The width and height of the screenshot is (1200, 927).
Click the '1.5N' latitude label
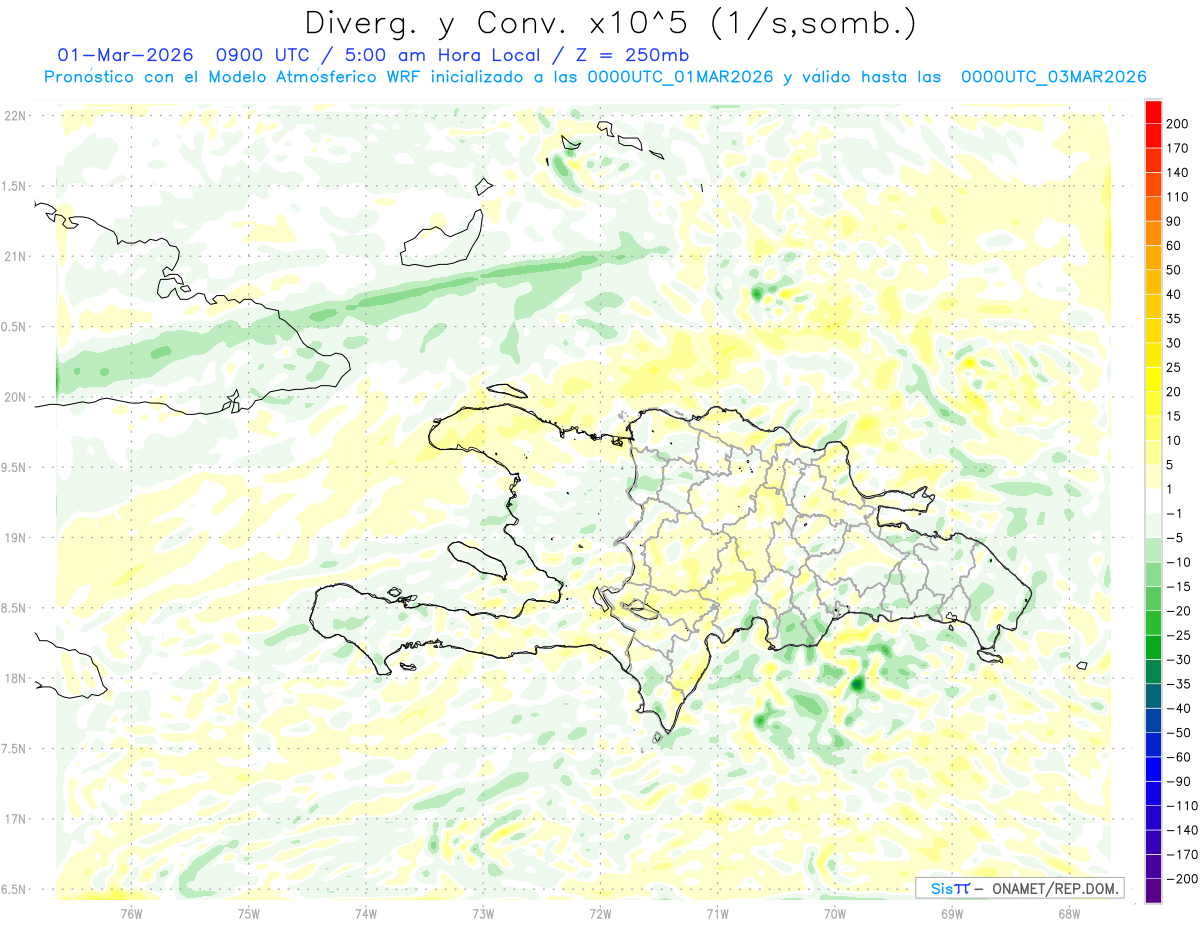point(14,186)
